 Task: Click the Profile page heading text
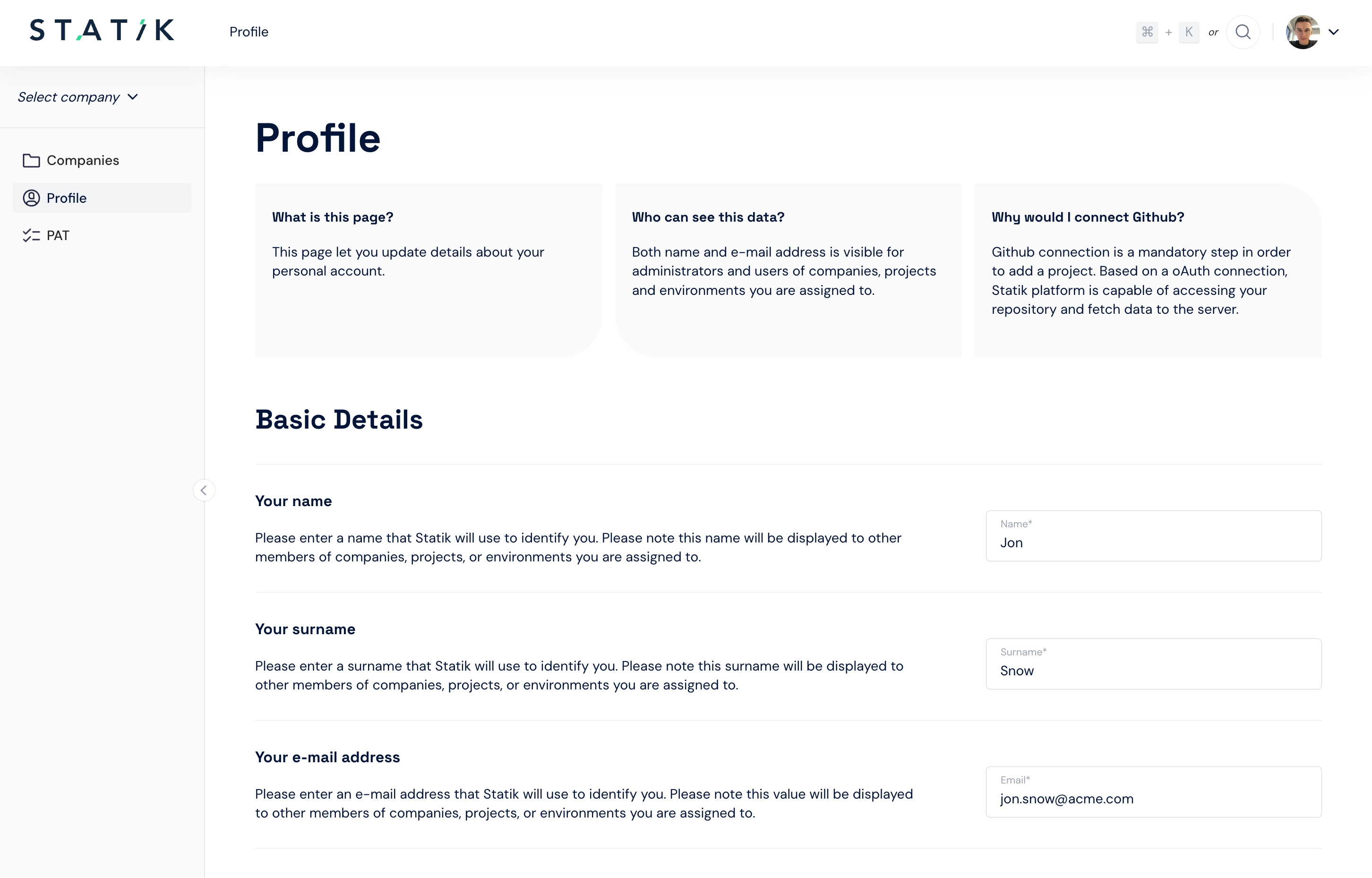(x=318, y=139)
